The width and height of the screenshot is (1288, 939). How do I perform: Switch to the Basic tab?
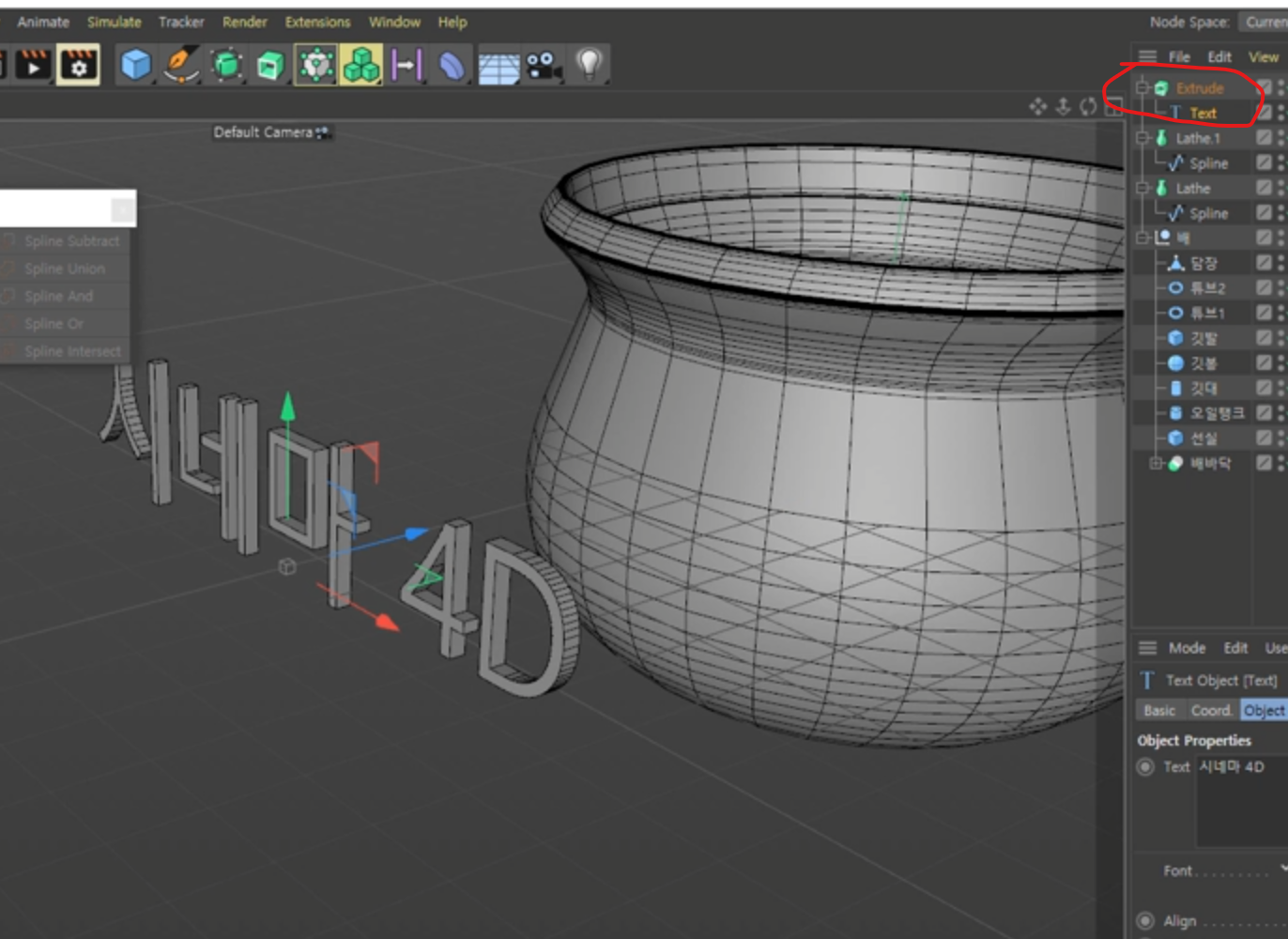(x=1159, y=711)
